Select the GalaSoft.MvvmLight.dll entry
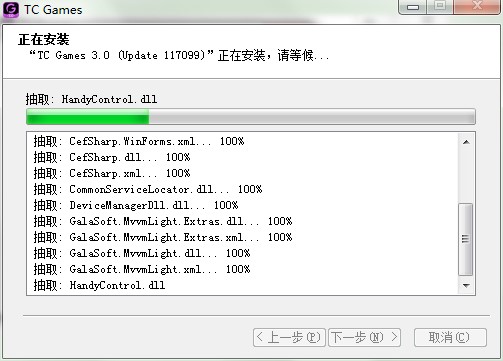 click(x=142, y=253)
